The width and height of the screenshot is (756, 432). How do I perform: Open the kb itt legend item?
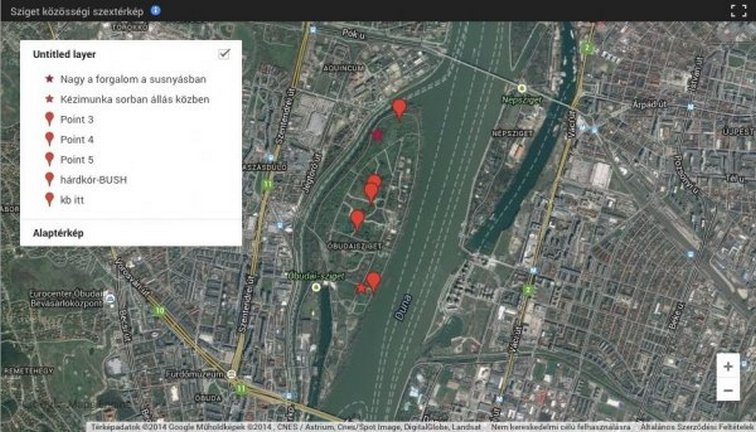[x=71, y=200]
